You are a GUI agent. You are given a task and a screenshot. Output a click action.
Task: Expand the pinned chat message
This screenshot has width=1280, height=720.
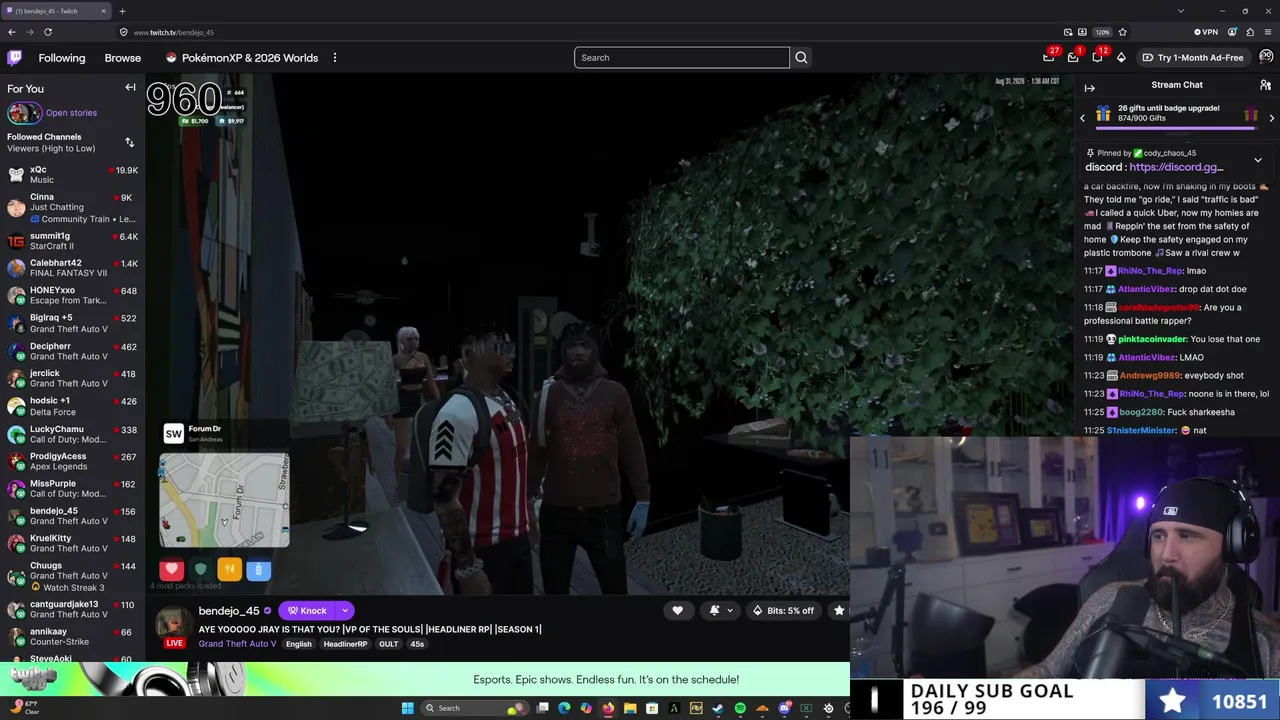(x=1258, y=160)
